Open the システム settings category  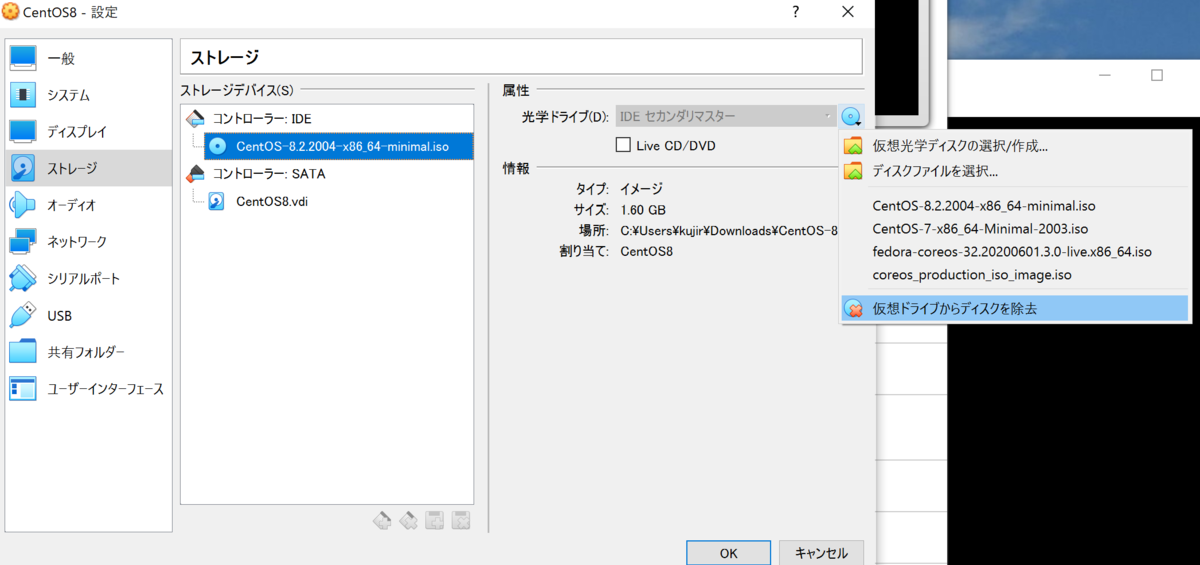88,95
